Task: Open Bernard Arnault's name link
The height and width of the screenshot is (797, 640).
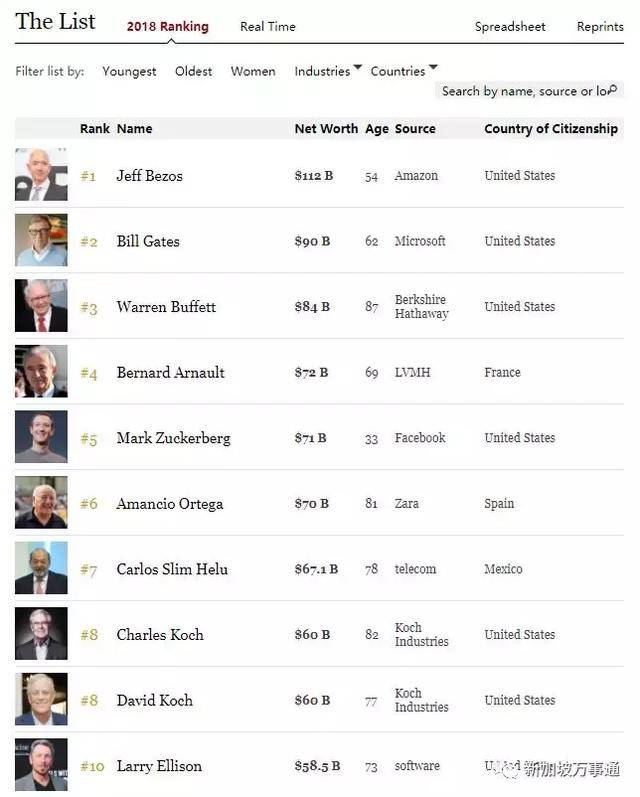Action: pyautogui.click(x=170, y=372)
